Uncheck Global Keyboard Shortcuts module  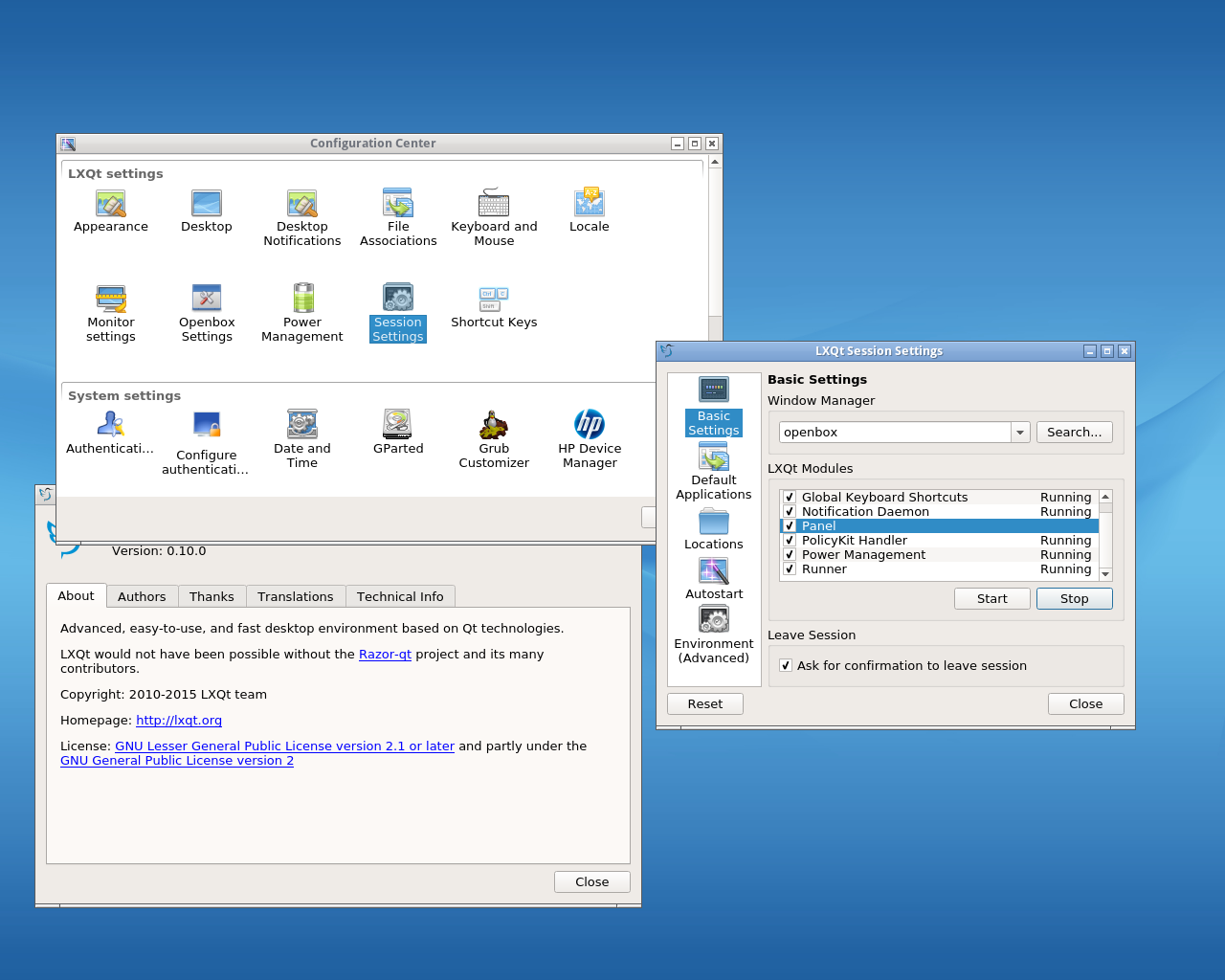coord(790,498)
